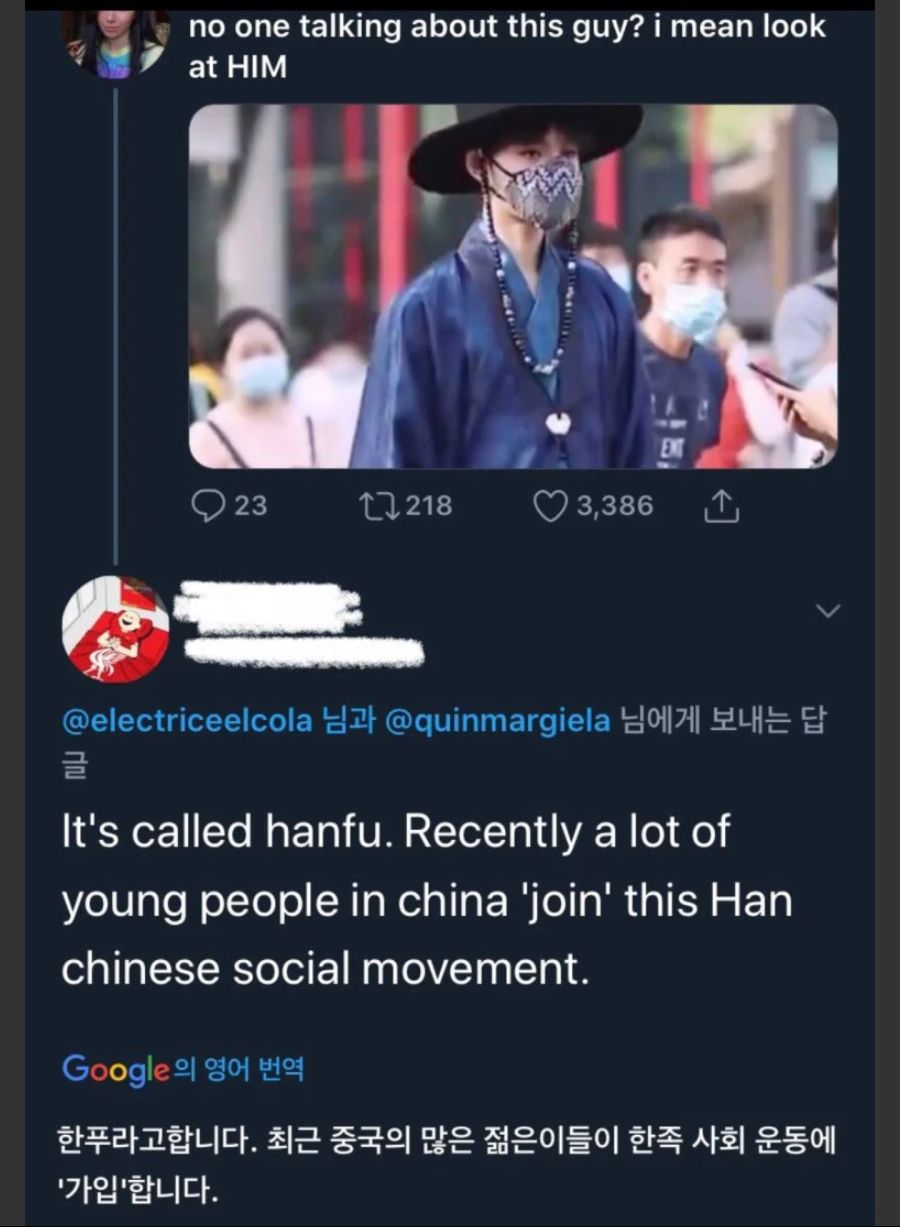900x1227 pixels.
Task: Like the tweet with the heart icon
Action: pyautogui.click(x=551, y=507)
